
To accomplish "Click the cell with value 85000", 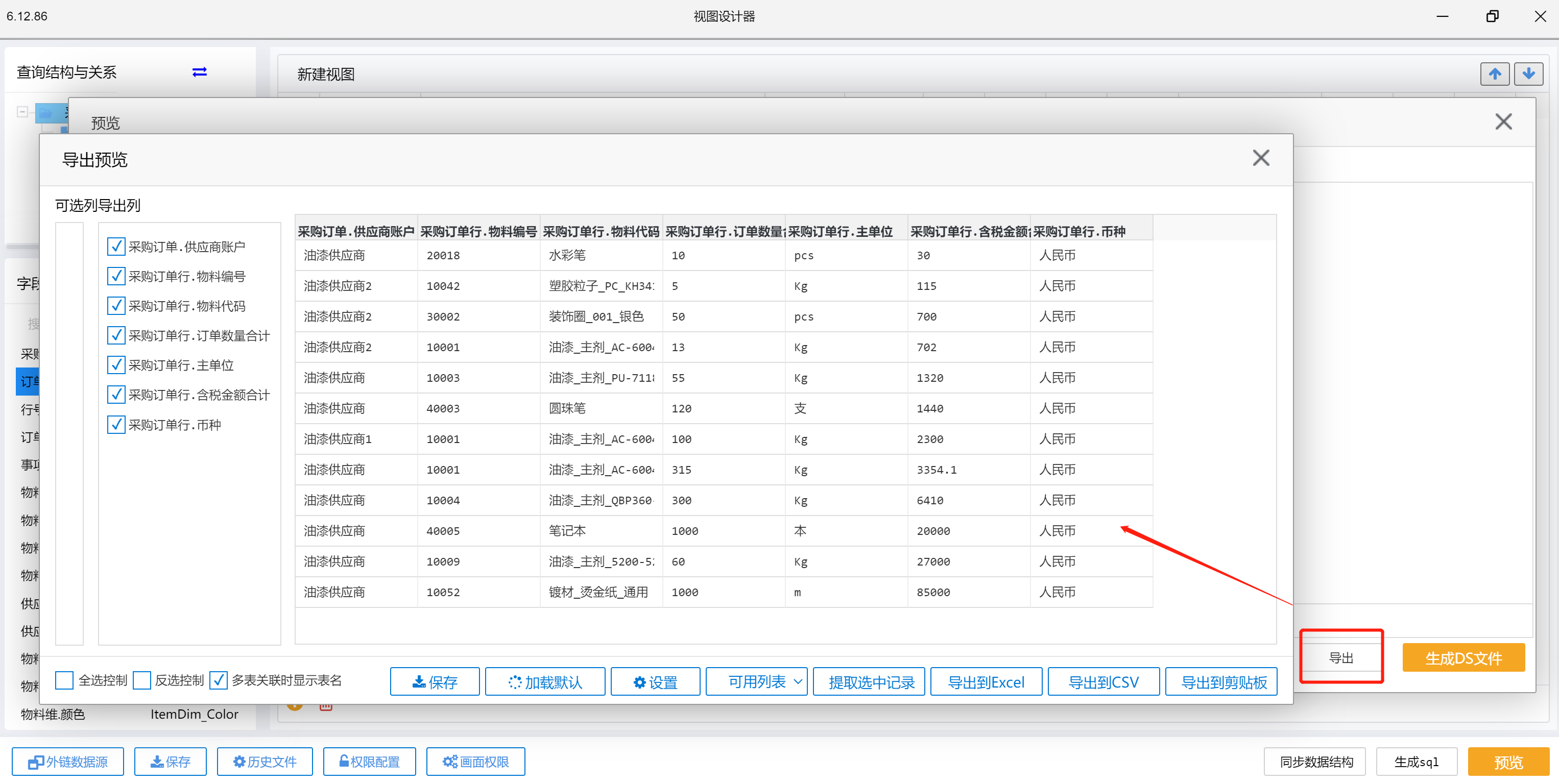I will [968, 592].
